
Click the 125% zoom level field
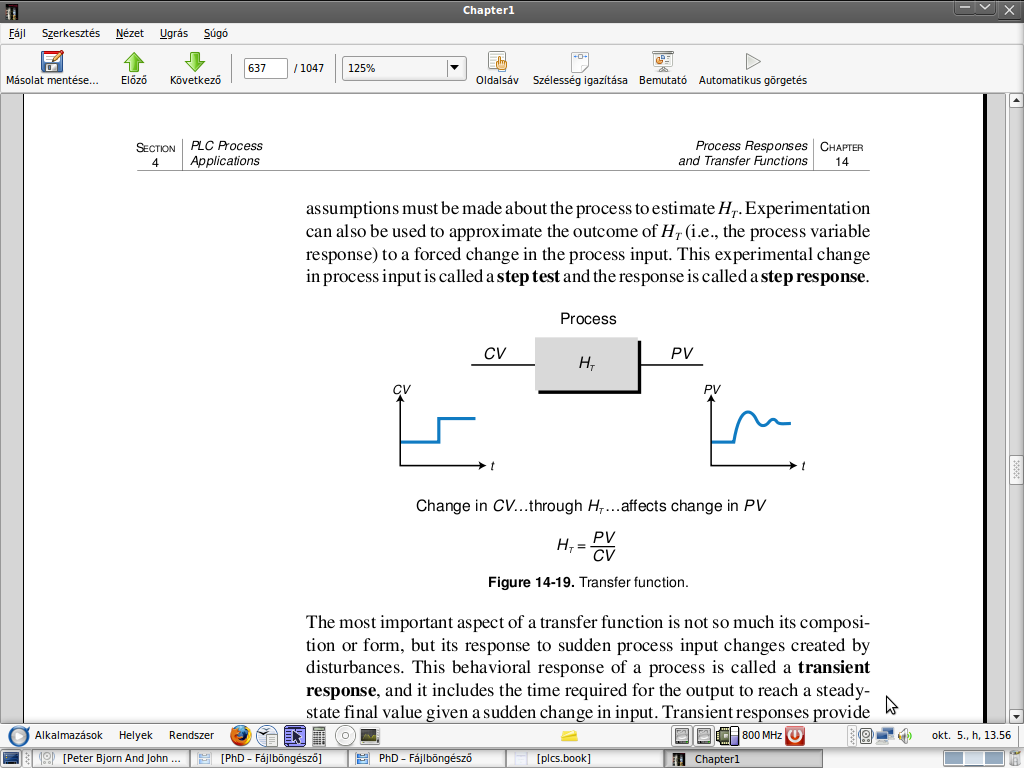point(394,68)
